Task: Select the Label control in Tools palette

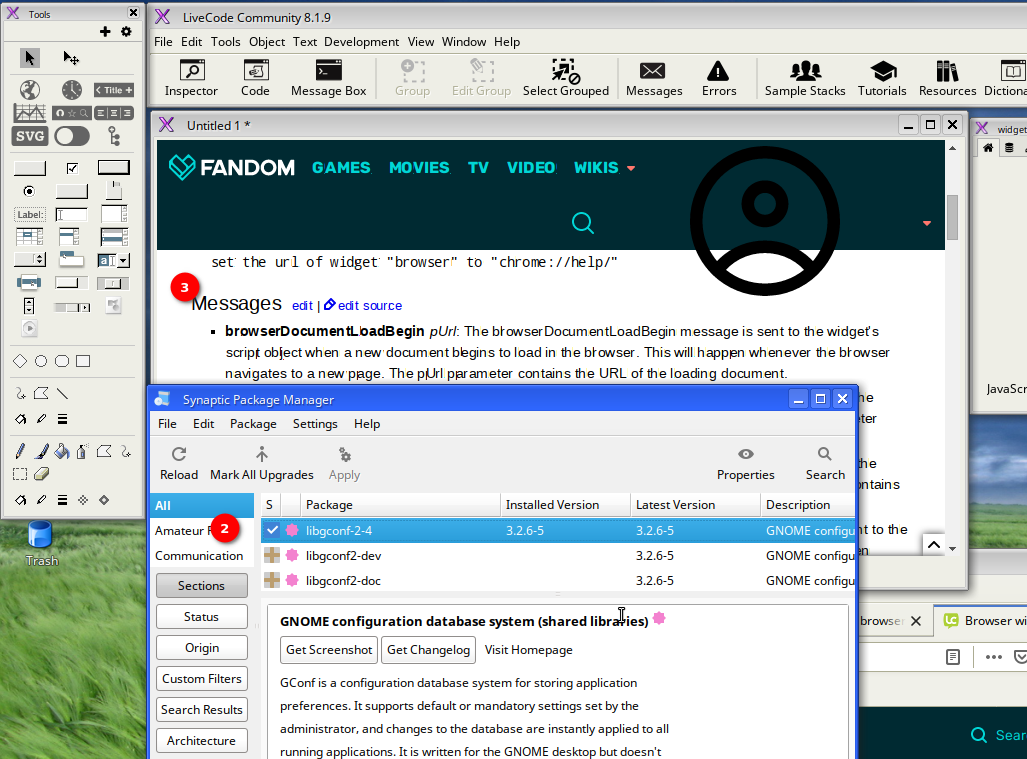Action: coord(29,214)
